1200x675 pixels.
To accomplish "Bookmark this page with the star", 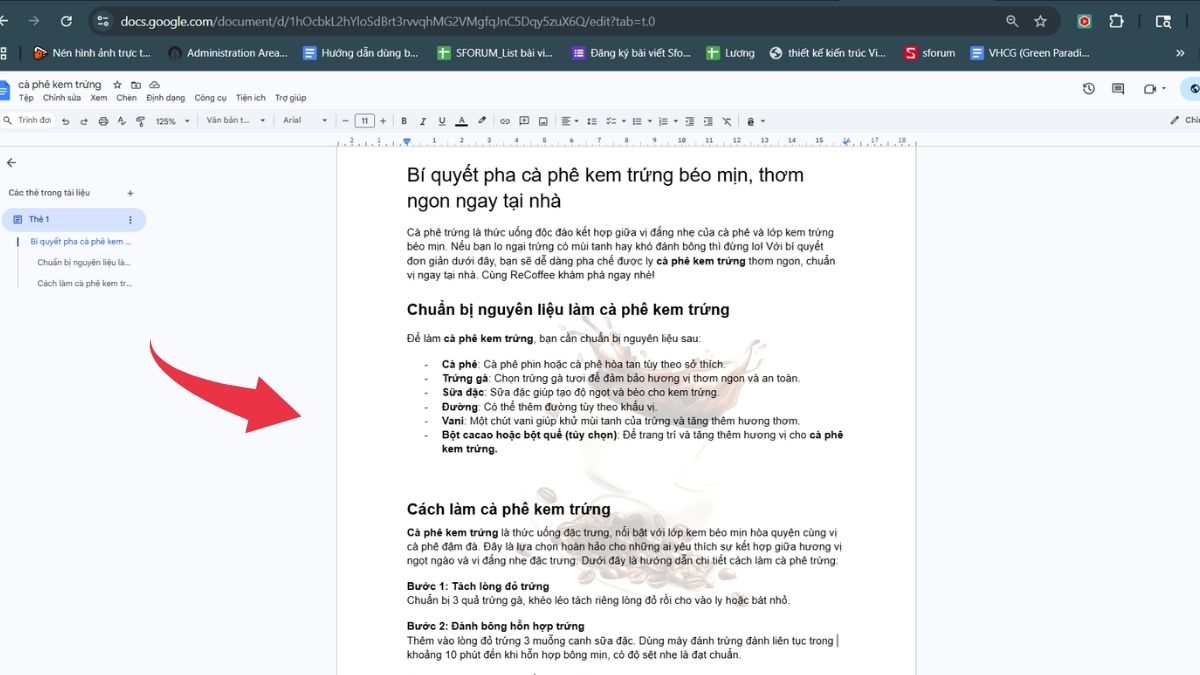I will (1040, 21).
